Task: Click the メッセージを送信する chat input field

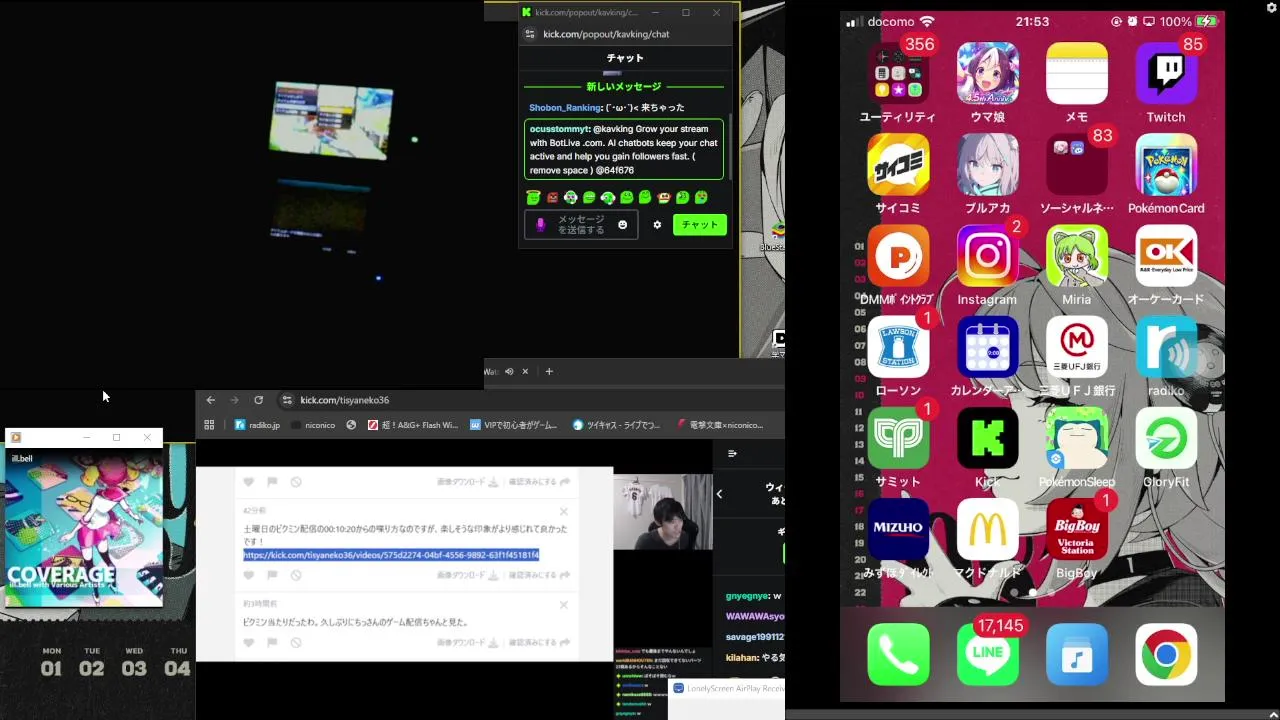Action: [x=581, y=225]
